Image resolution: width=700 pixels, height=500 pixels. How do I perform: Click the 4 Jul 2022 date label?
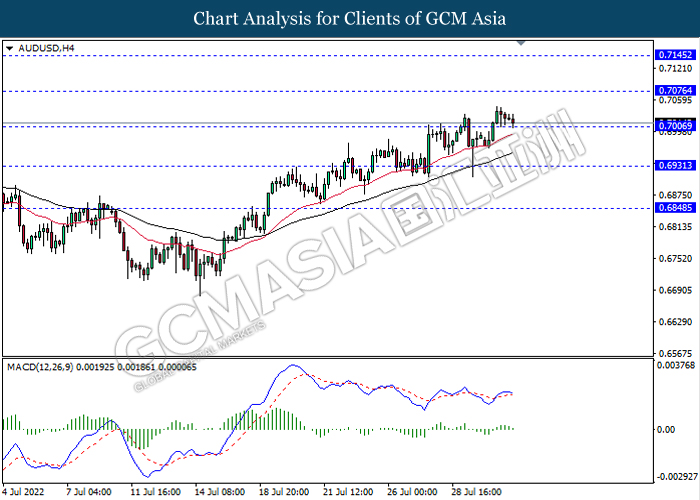23,492
